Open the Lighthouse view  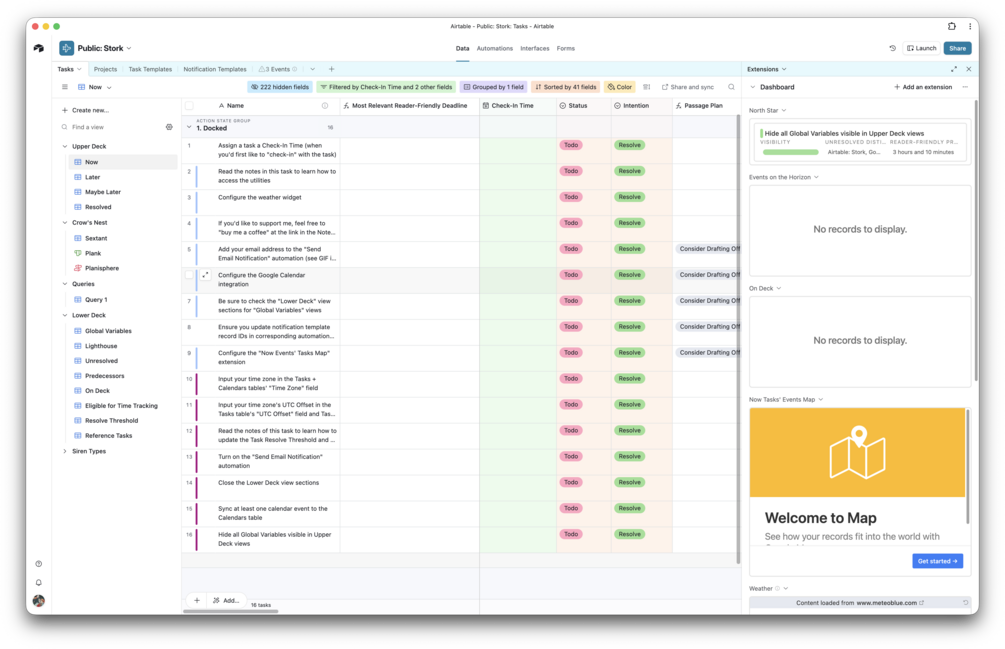(101, 346)
